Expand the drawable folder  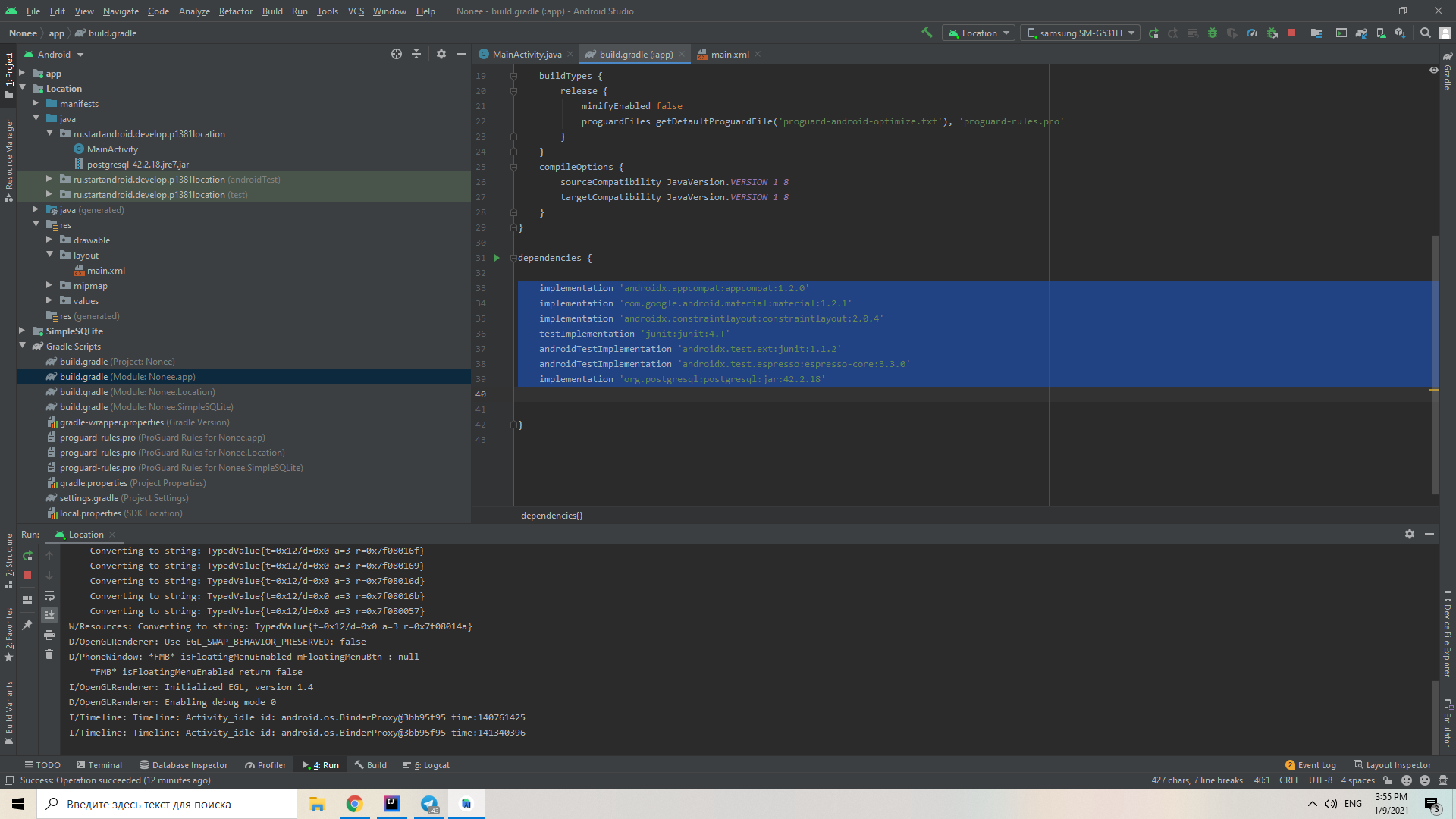49,240
